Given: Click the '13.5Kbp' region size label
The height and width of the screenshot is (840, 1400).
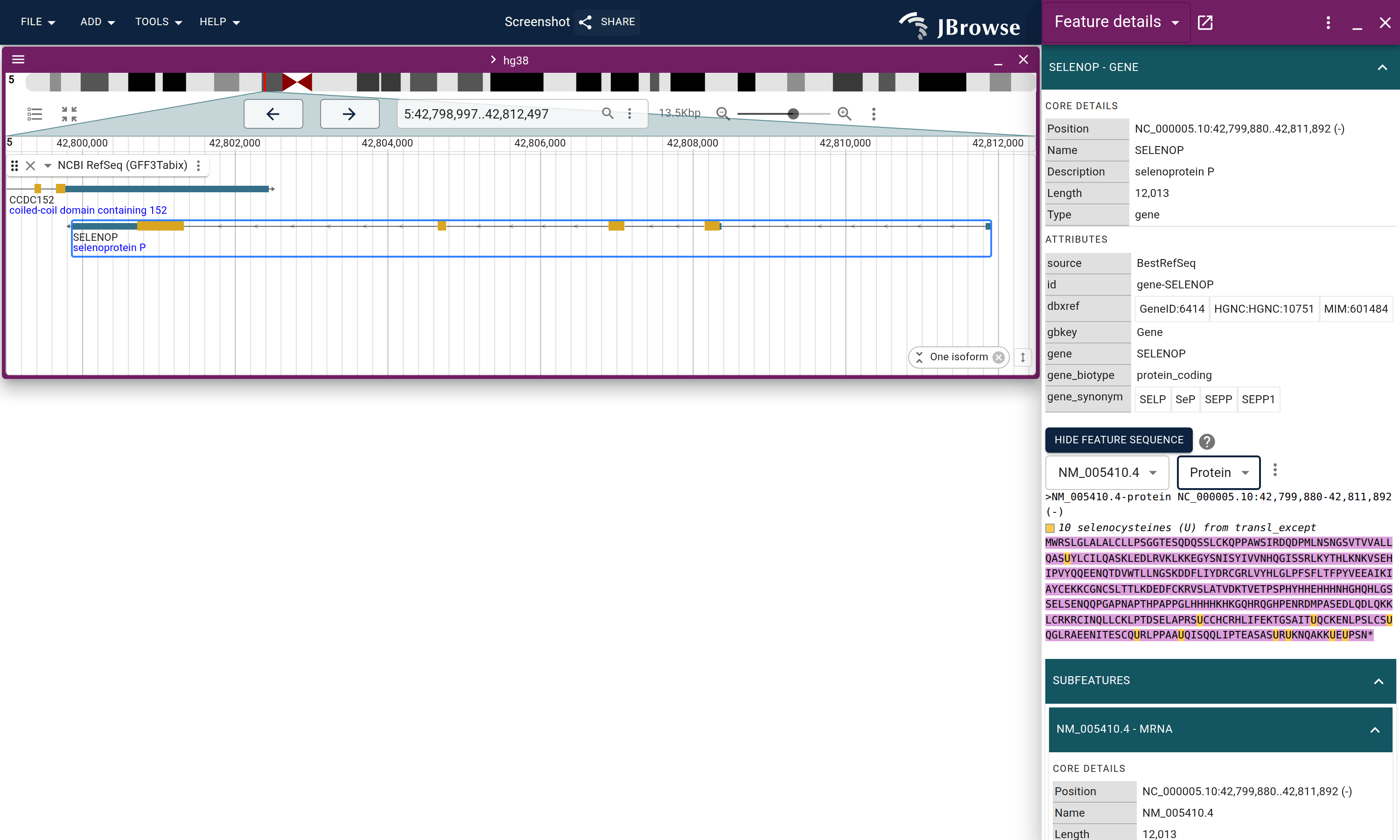Looking at the screenshot, I should click(679, 112).
